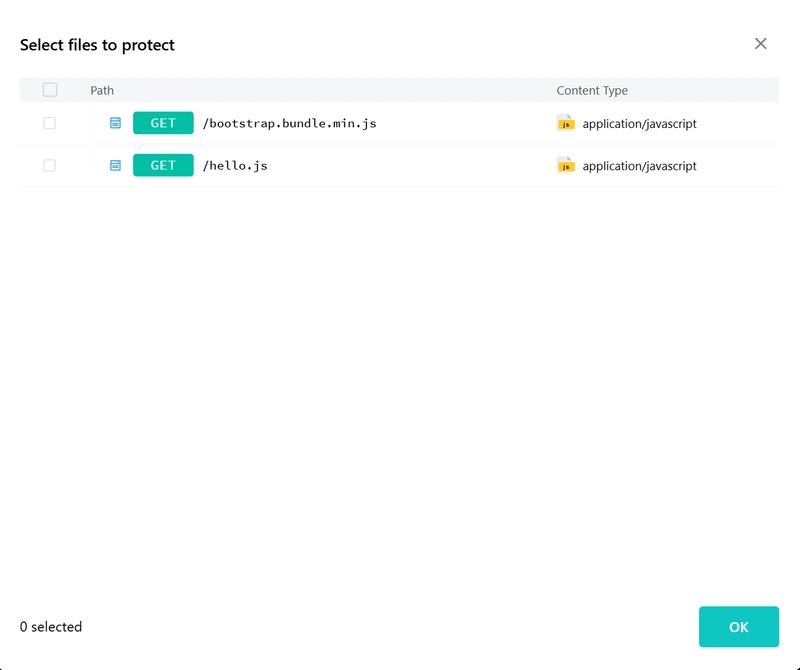Image resolution: width=800 pixels, height=670 pixels.
Task: Click the 0 selected counter text
Action: [51, 627]
